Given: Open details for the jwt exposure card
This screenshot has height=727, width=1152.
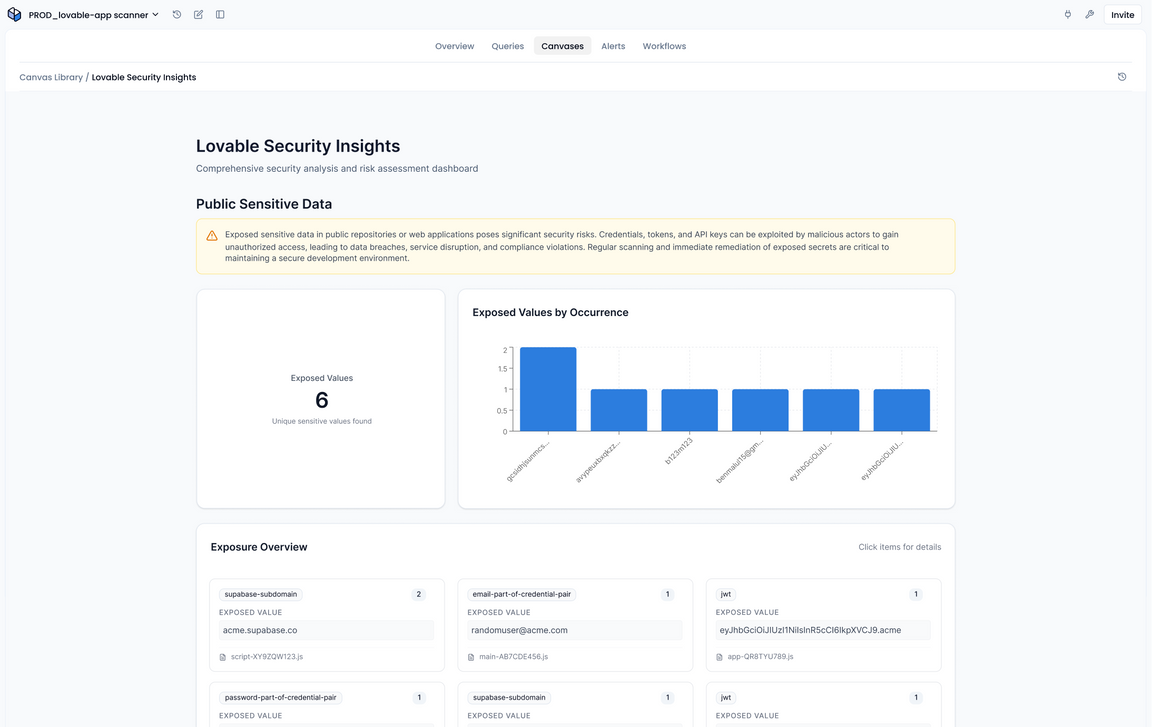Looking at the screenshot, I should click(x=822, y=620).
